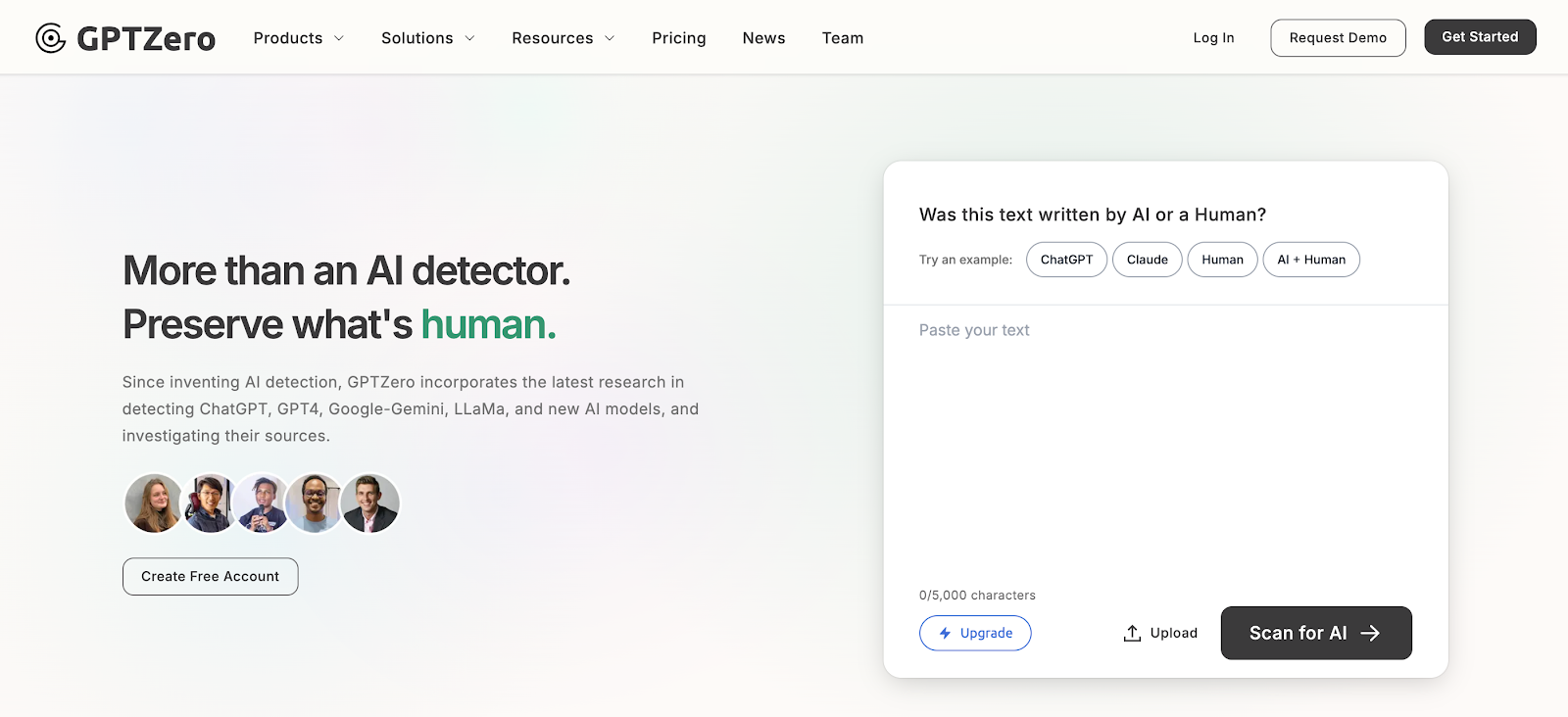Image resolution: width=1568 pixels, height=717 pixels.
Task: Click the fourth smiling avatar
Action: coord(316,503)
